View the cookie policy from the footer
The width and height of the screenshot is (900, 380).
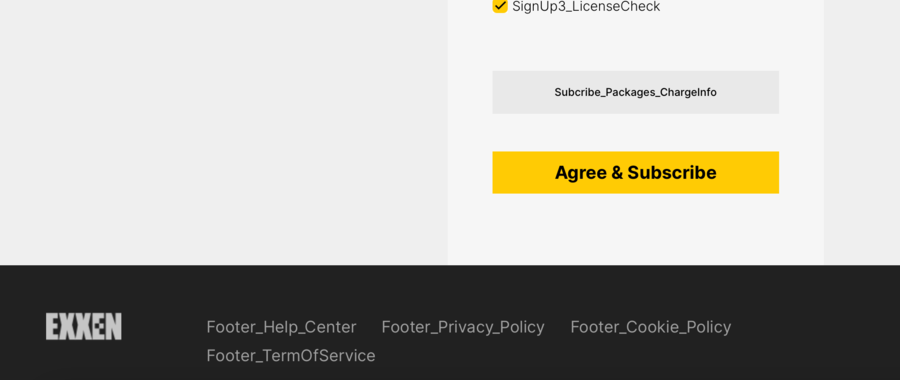point(651,327)
